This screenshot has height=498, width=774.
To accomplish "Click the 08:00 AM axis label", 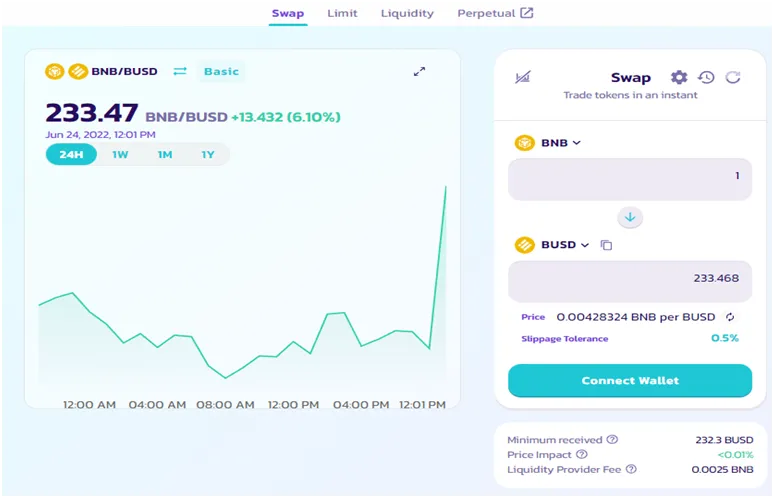I will click(x=225, y=405).
